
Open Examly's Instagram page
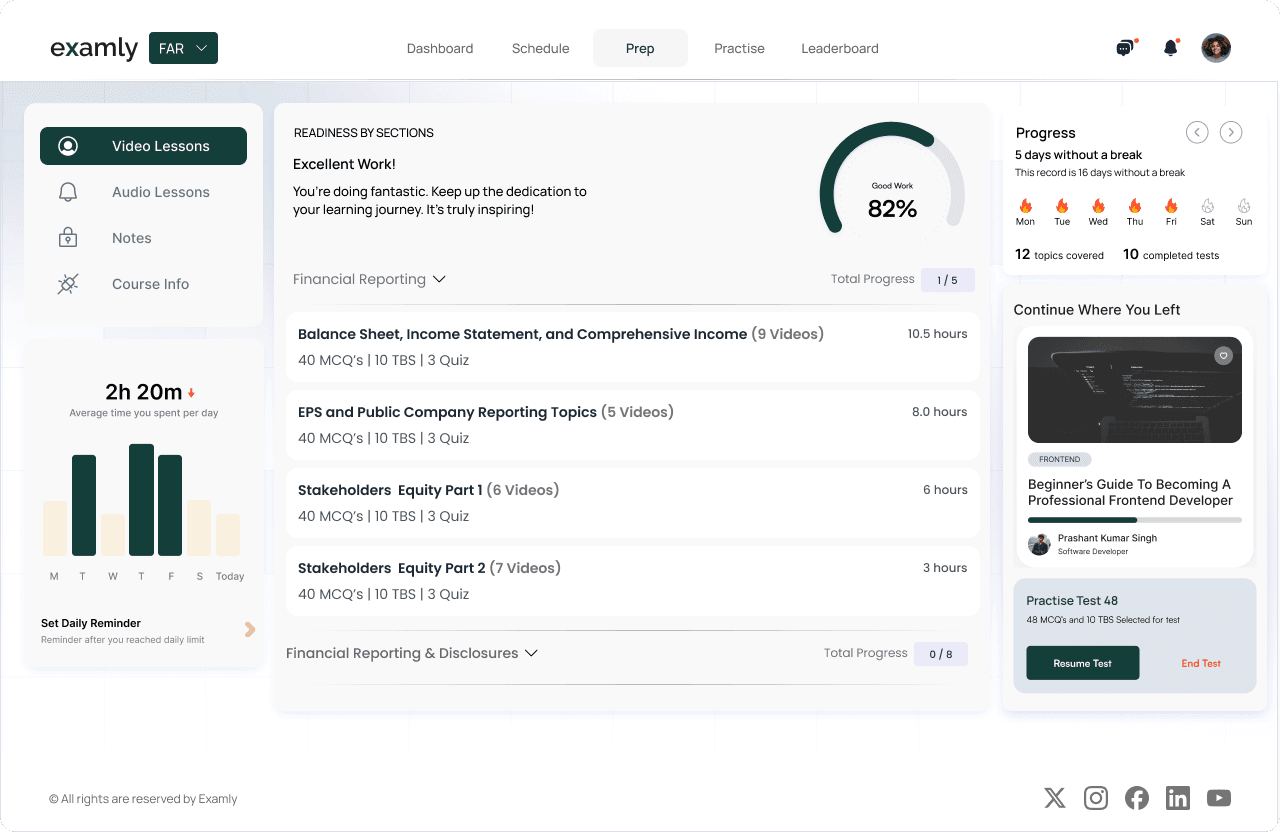1095,798
